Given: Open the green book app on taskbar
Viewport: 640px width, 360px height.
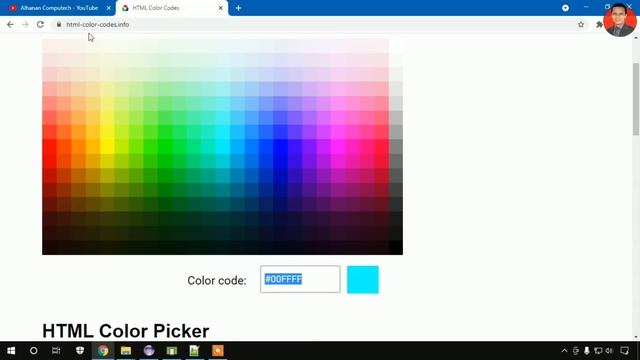Looking at the screenshot, I should pos(172,351).
